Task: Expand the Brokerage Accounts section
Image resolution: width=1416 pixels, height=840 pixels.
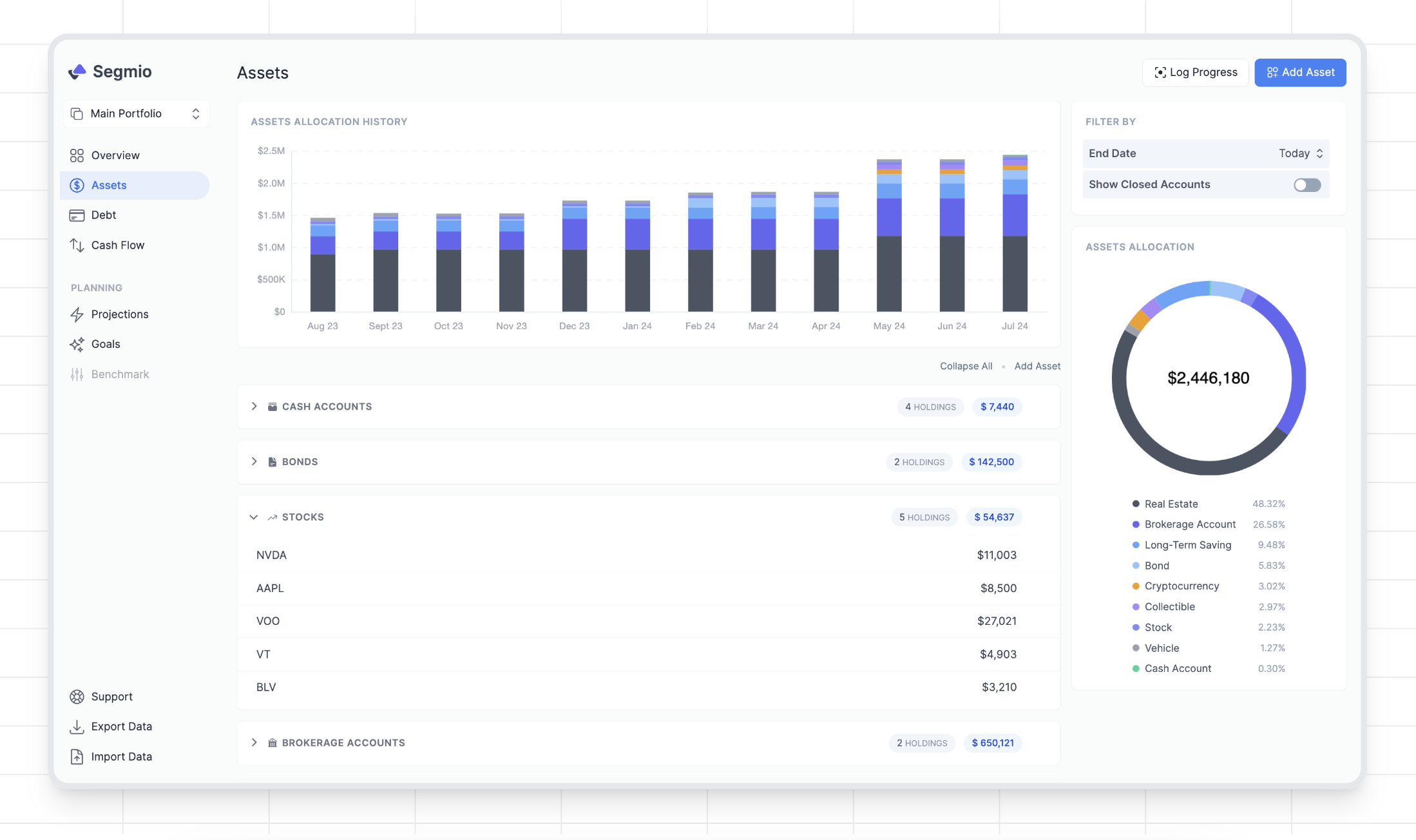Action: point(254,743)
